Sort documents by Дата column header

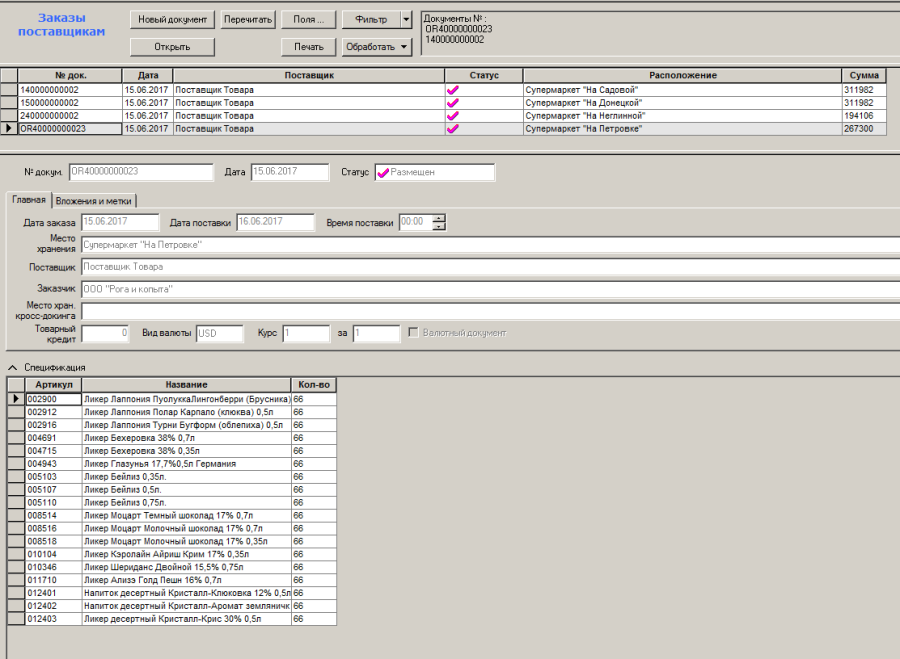[148, 75]
